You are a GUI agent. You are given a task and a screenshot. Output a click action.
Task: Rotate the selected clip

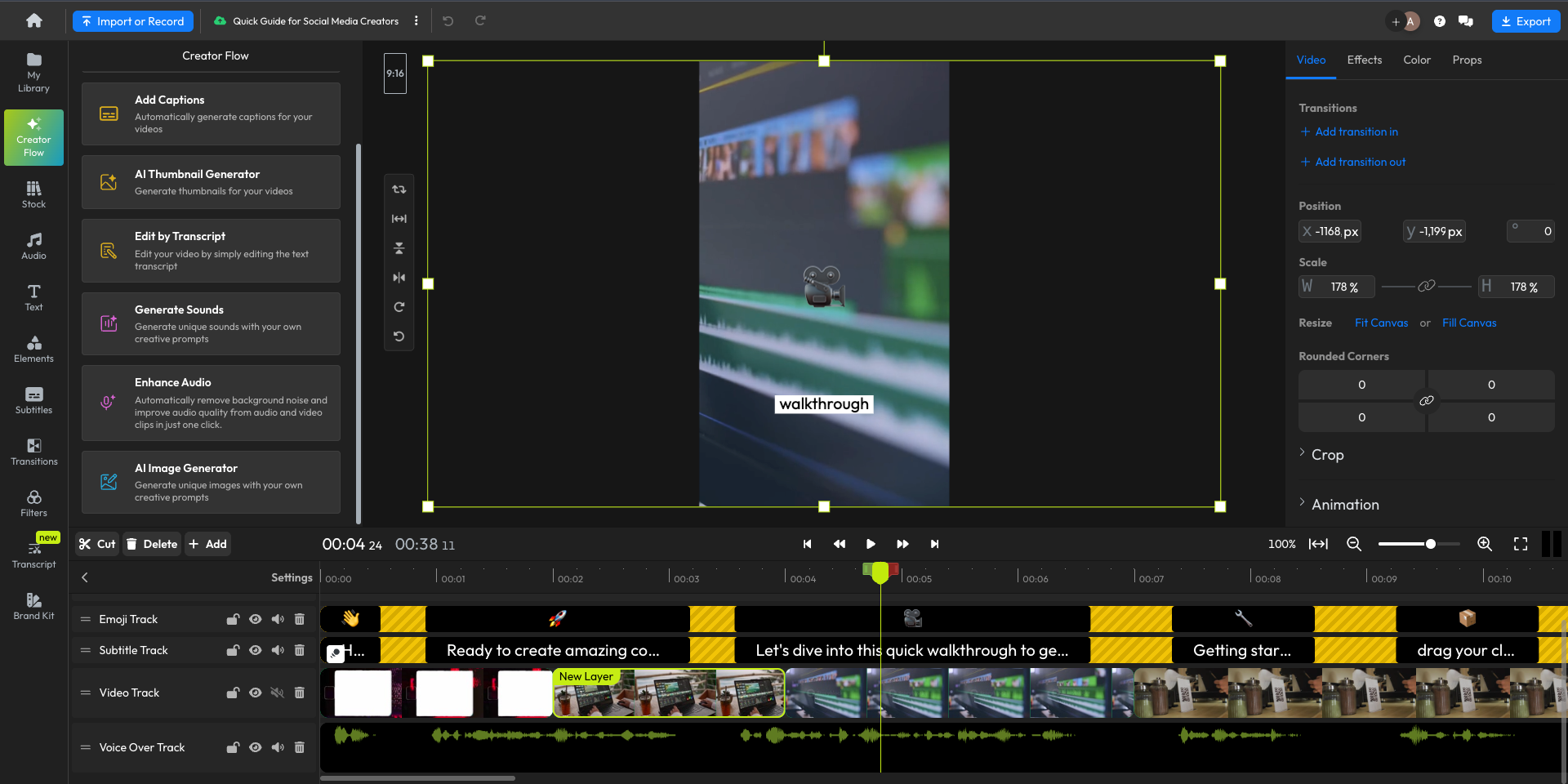[399, 306]
